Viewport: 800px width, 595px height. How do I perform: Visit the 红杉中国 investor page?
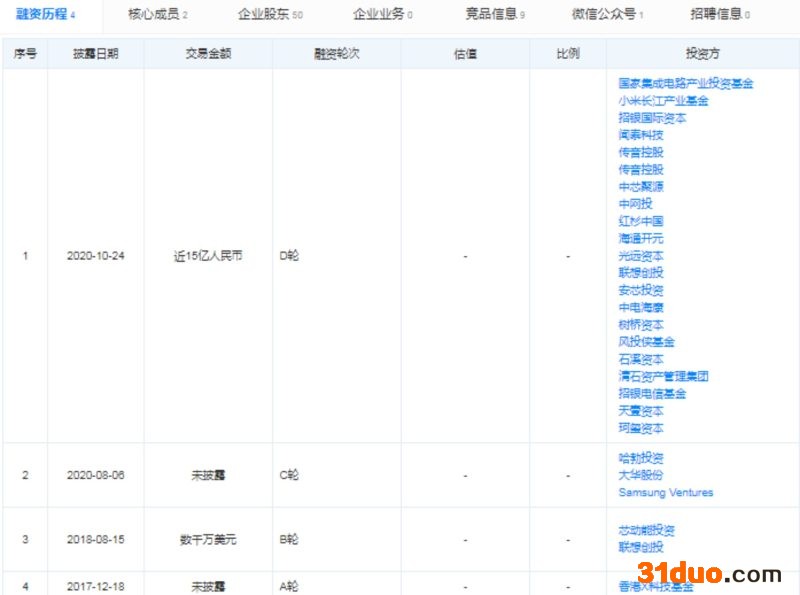[x=641, y=221]
